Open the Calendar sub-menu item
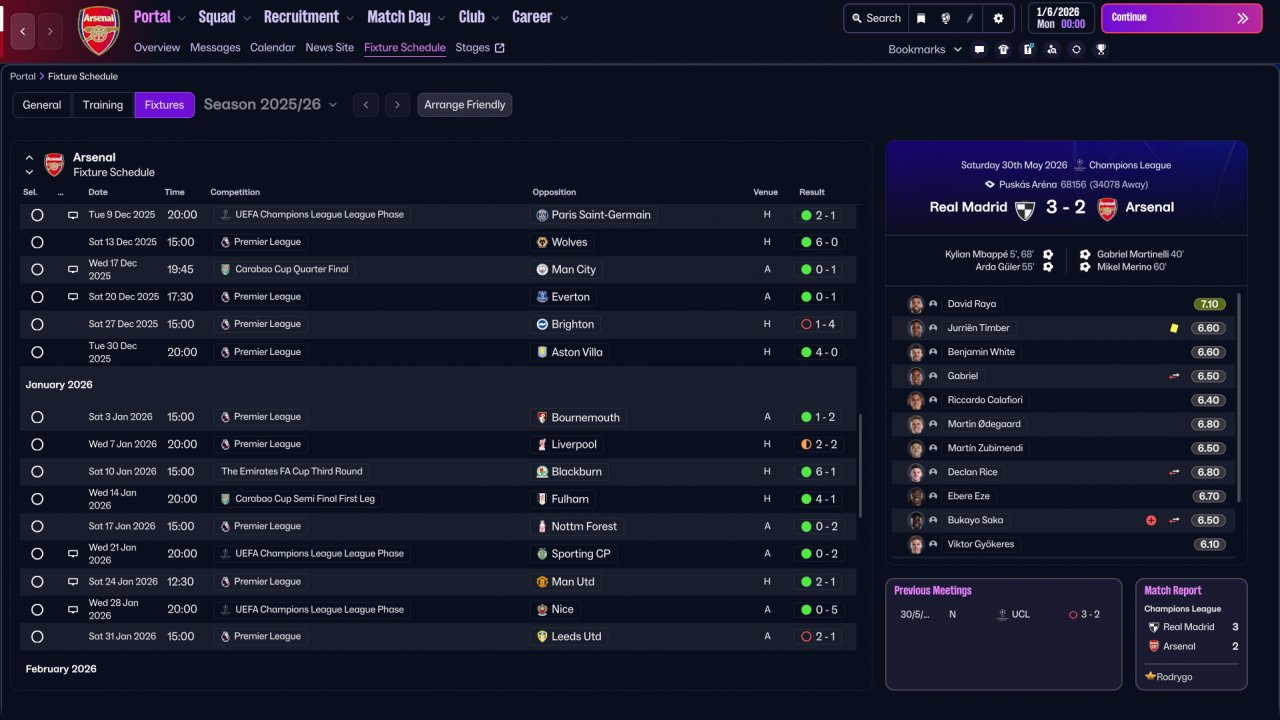Image resolution: width=1280 pixels, height=720 pixels. point(272,47)
